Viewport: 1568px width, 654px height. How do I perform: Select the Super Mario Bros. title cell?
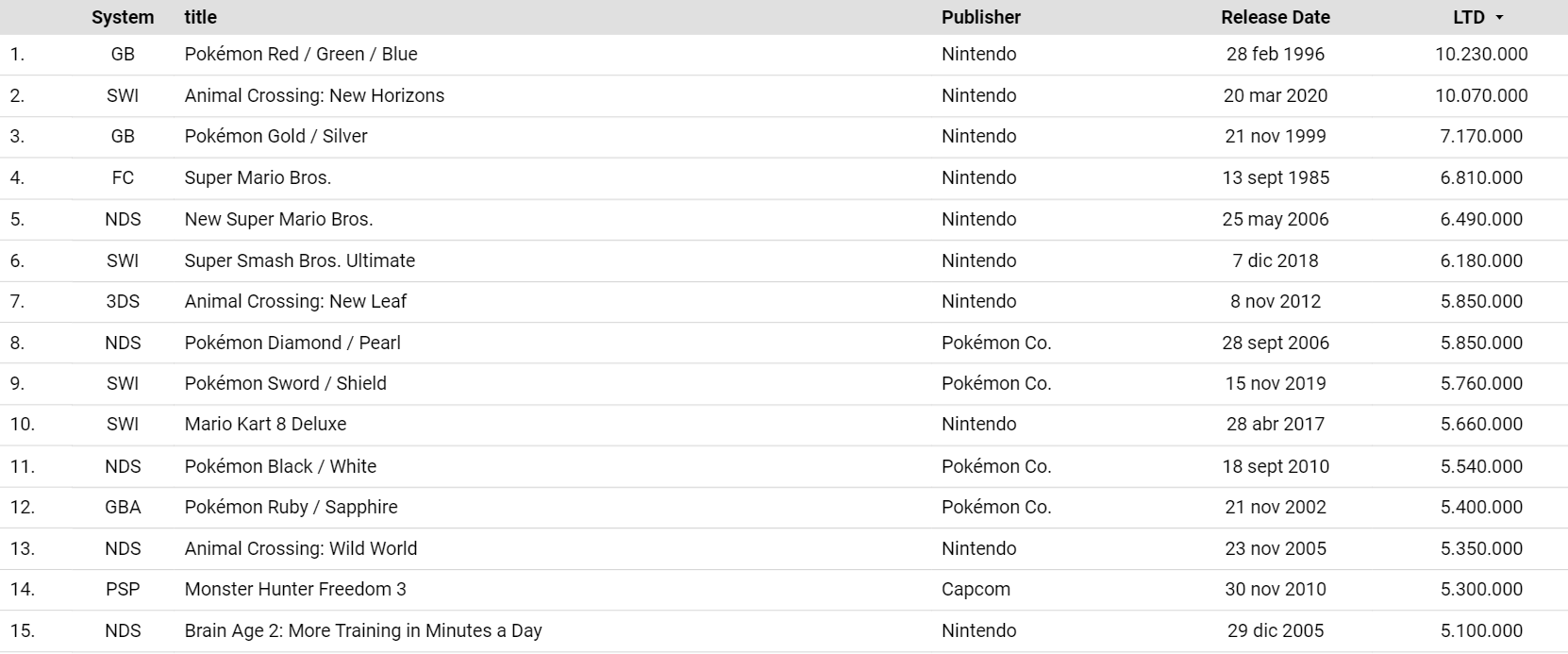[258, 177]
